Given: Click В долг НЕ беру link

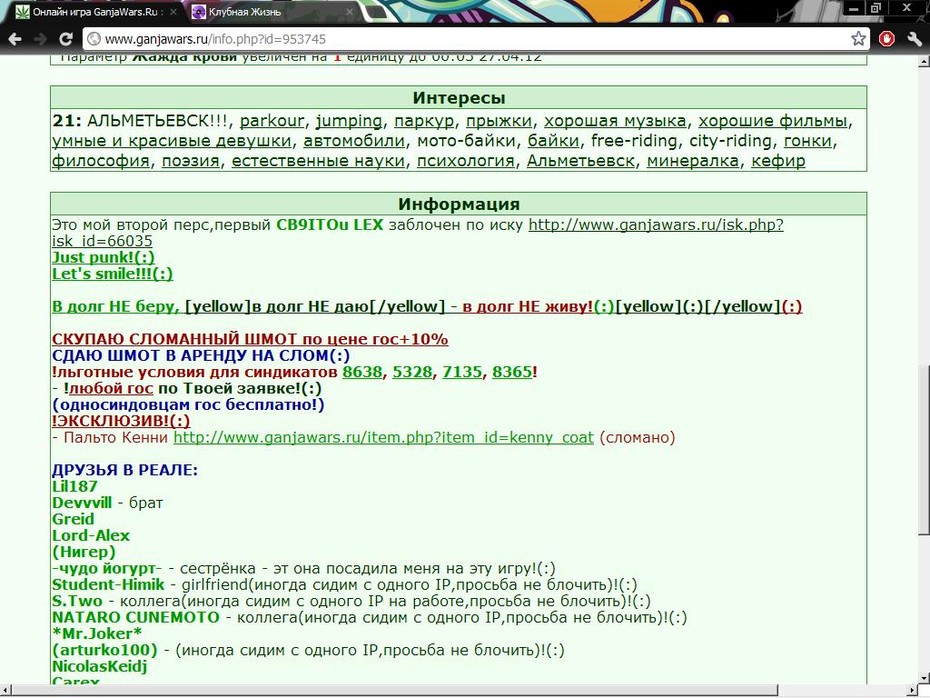Looking at the screenshot, I should point(116,307).
